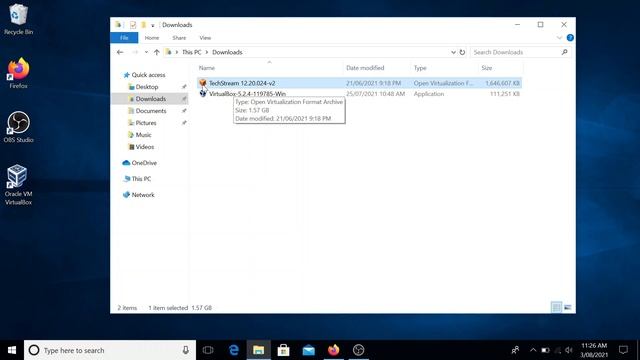Open the People icon in system tray
The image size is (640, 360).
click(515, 350)
